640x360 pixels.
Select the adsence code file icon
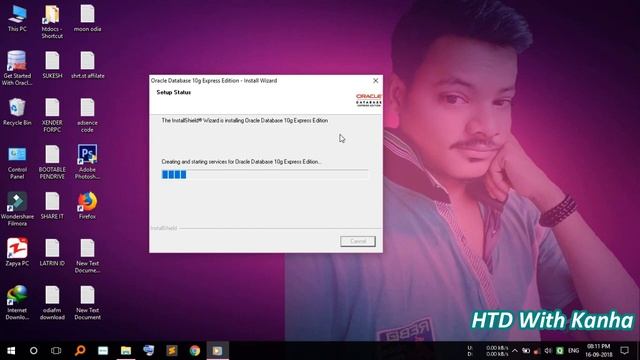click(x=87, y=115)
